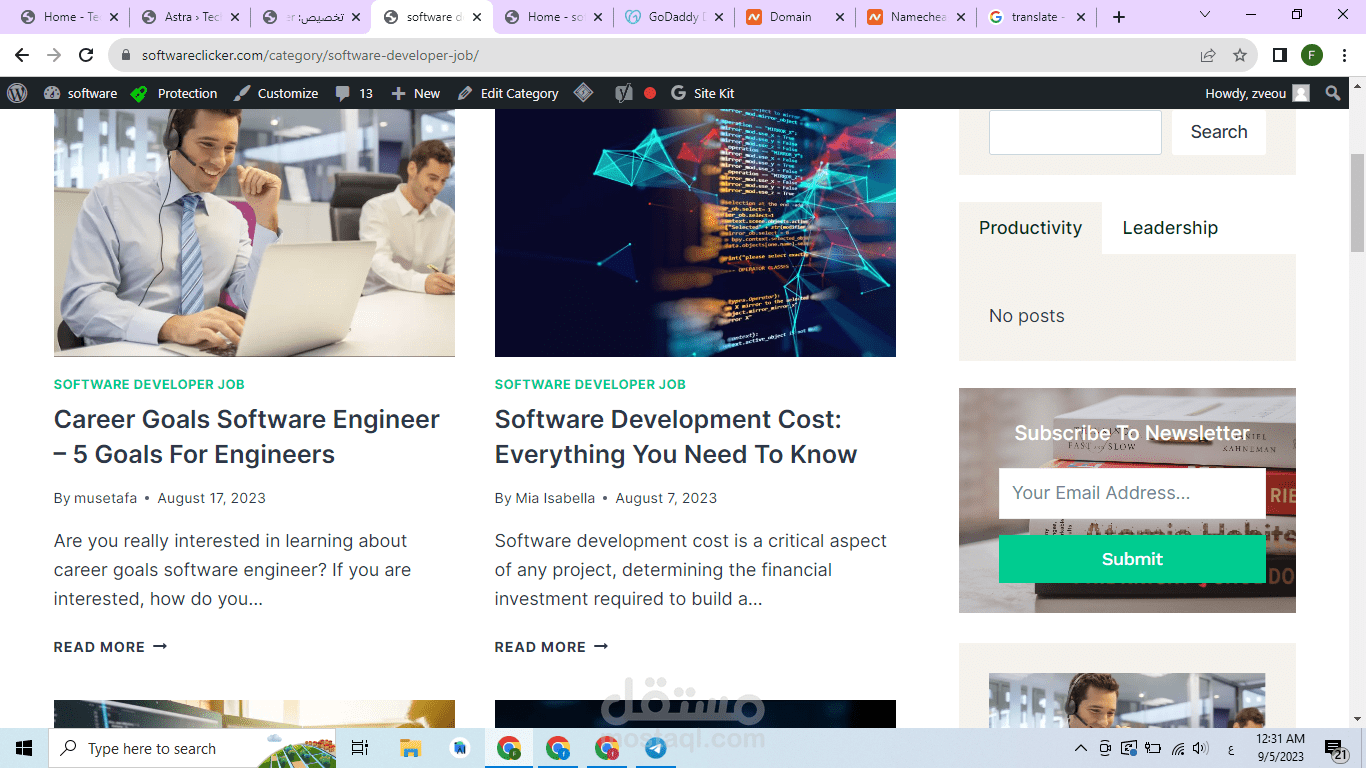Select the Productivity sidebar tab
Viewport: 1366px width, 768px height.
[x=1030, y=228]
